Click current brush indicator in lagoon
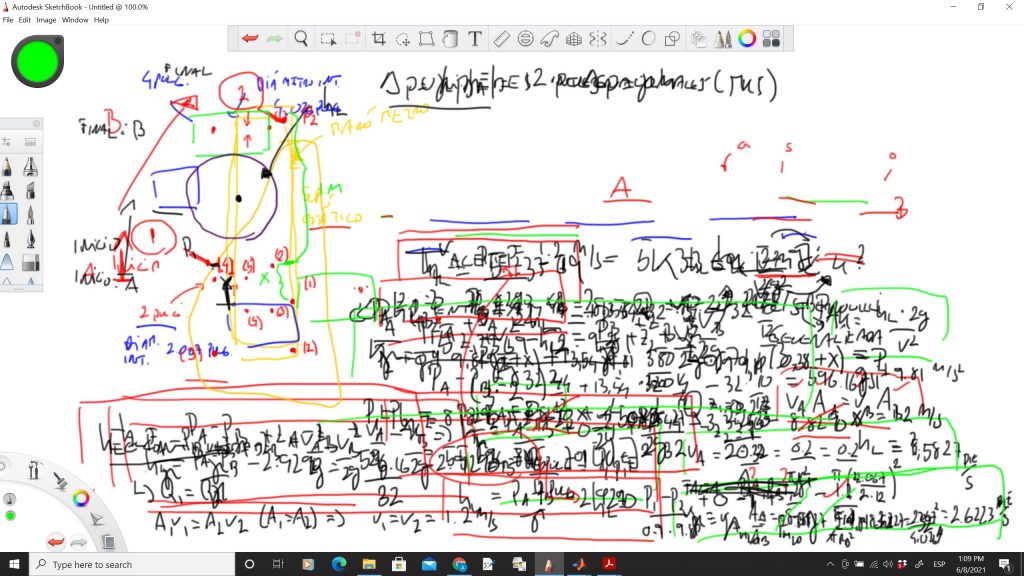The height and width of the screenshot is (576, 1024). [10, 499]
